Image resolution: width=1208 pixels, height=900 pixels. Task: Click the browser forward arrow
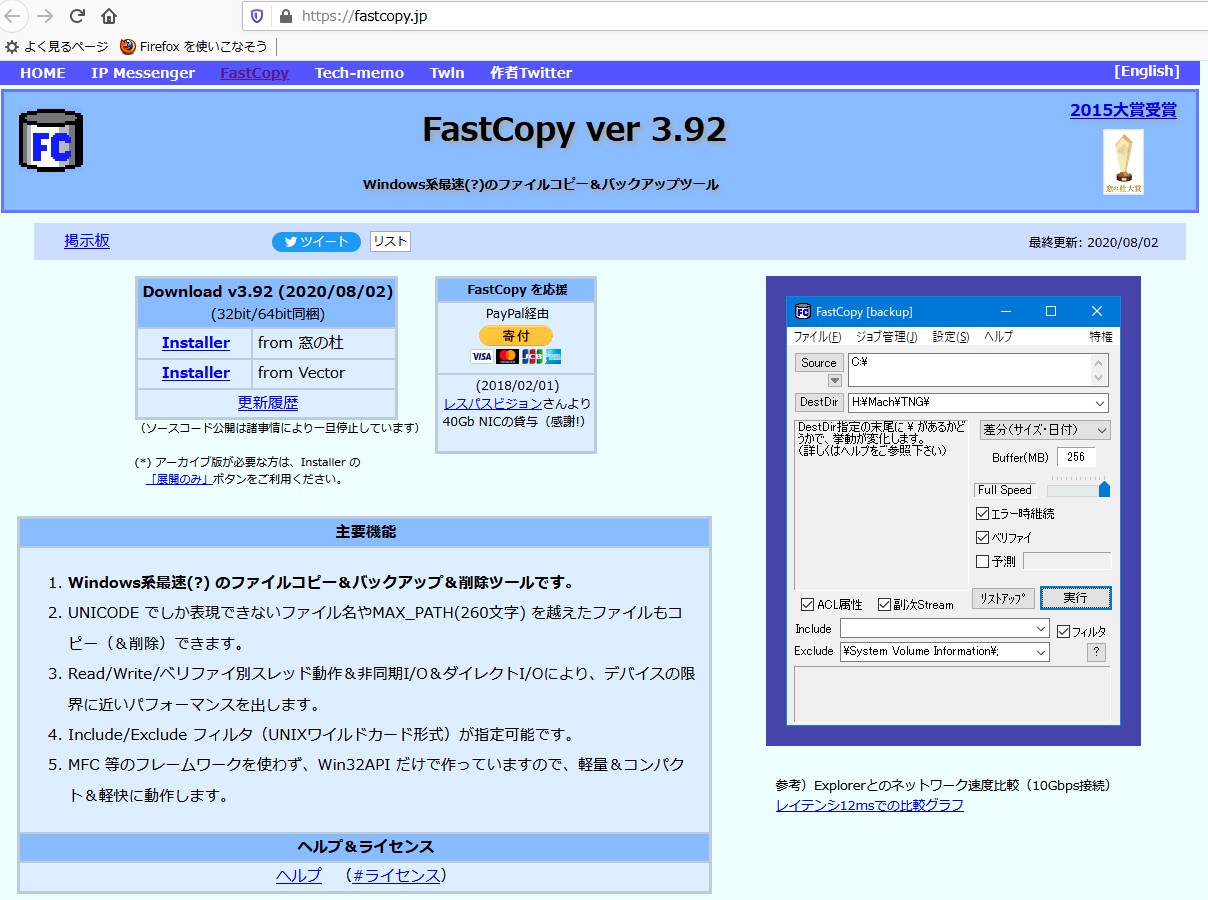click(44, 16)
